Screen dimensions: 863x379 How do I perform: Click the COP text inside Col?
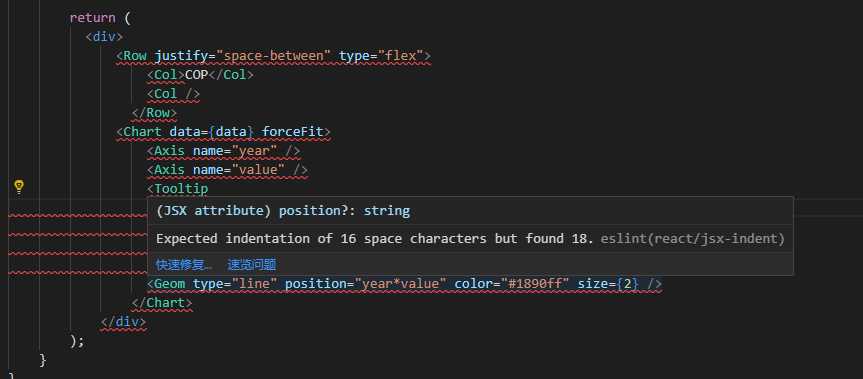pyautogui.click(x=196, y=75)
